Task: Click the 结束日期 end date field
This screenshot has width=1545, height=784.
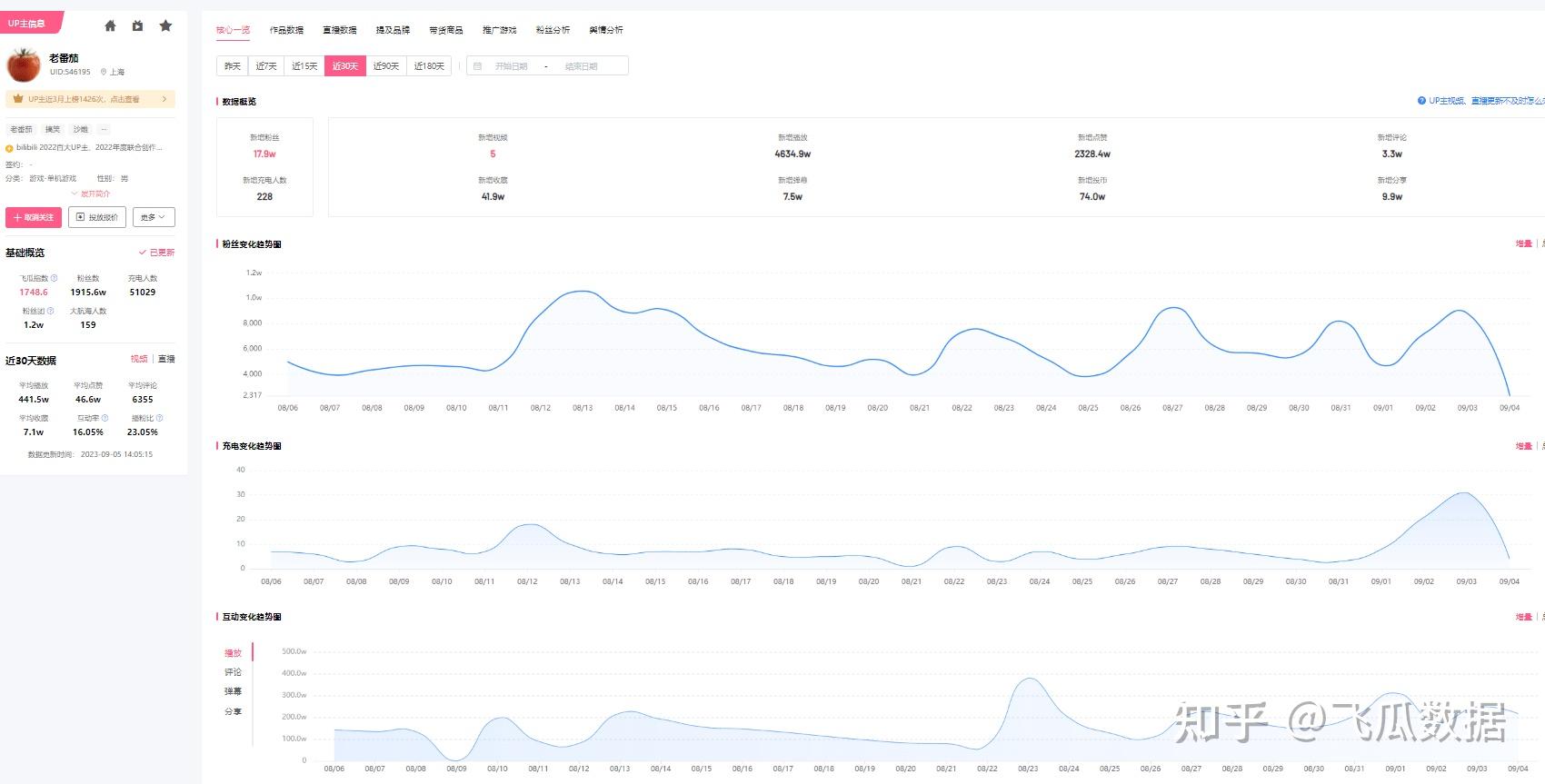Action: coord(582,66)
